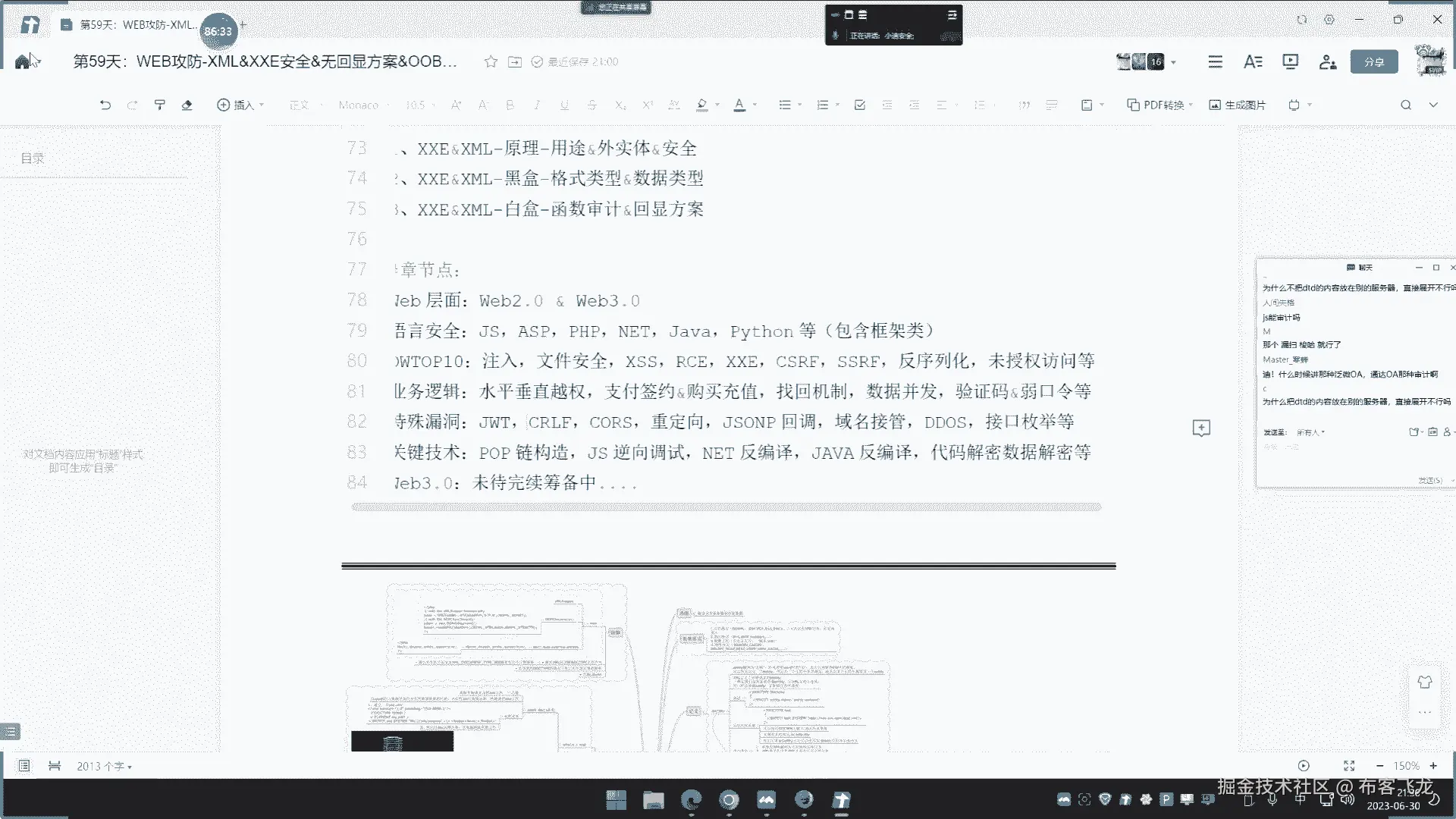Screen dimensions: 1456x819
Task: Click 生成图片 generate image button
Action: (x=1237, y=105)
